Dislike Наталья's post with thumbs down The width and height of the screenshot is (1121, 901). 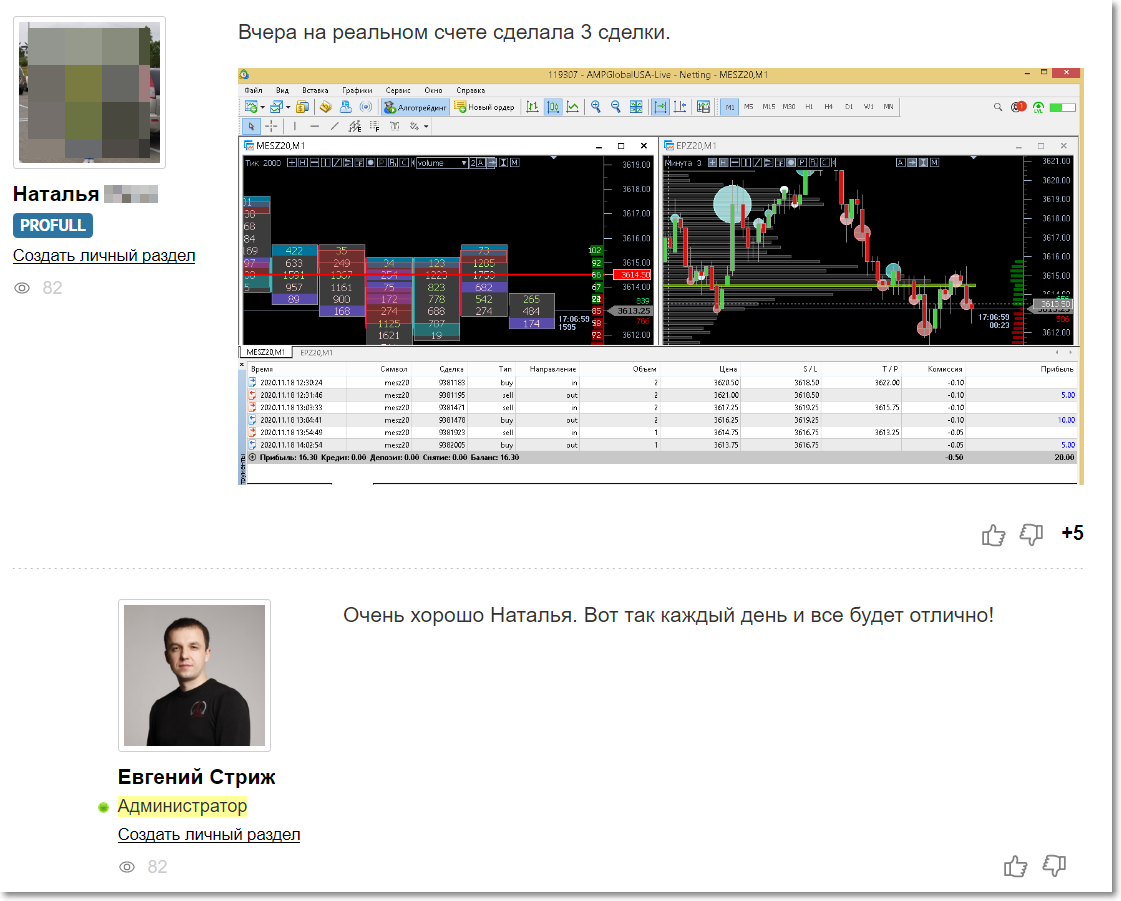pyautogui.click(x=1031, y=534)
